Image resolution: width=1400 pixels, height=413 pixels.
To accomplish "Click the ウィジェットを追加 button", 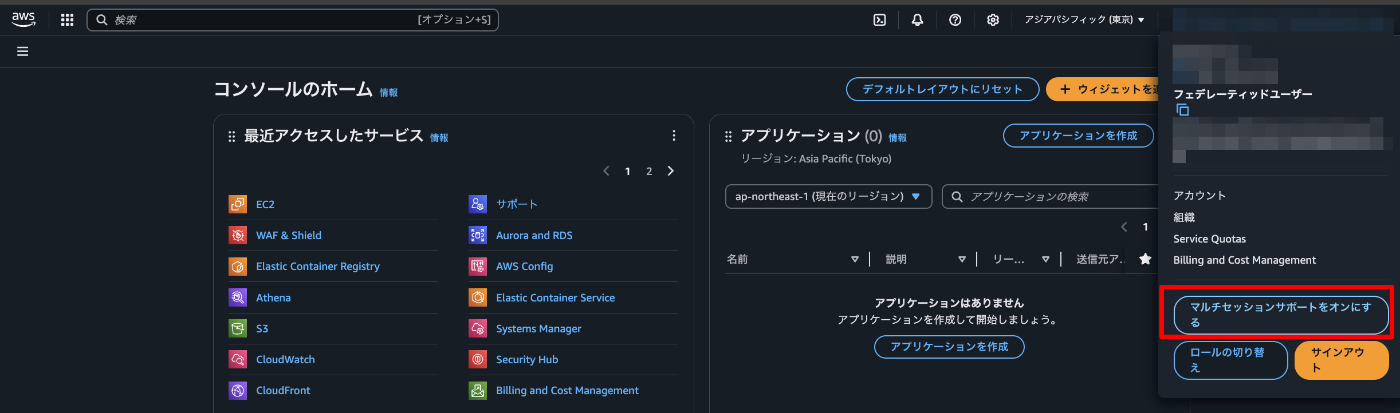I will [x=1103, y=89].
